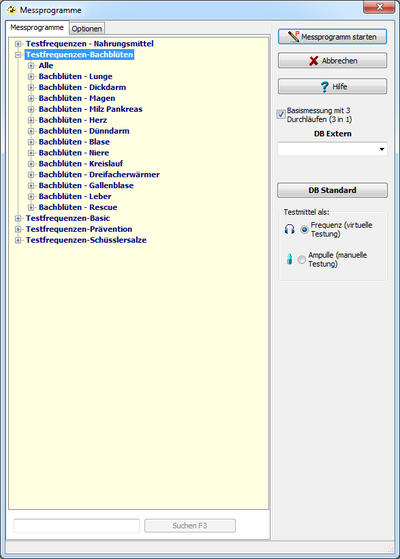Switch to the Optionen tab
400x559 pixels.
pyautogui.click(x=87, y=29)
